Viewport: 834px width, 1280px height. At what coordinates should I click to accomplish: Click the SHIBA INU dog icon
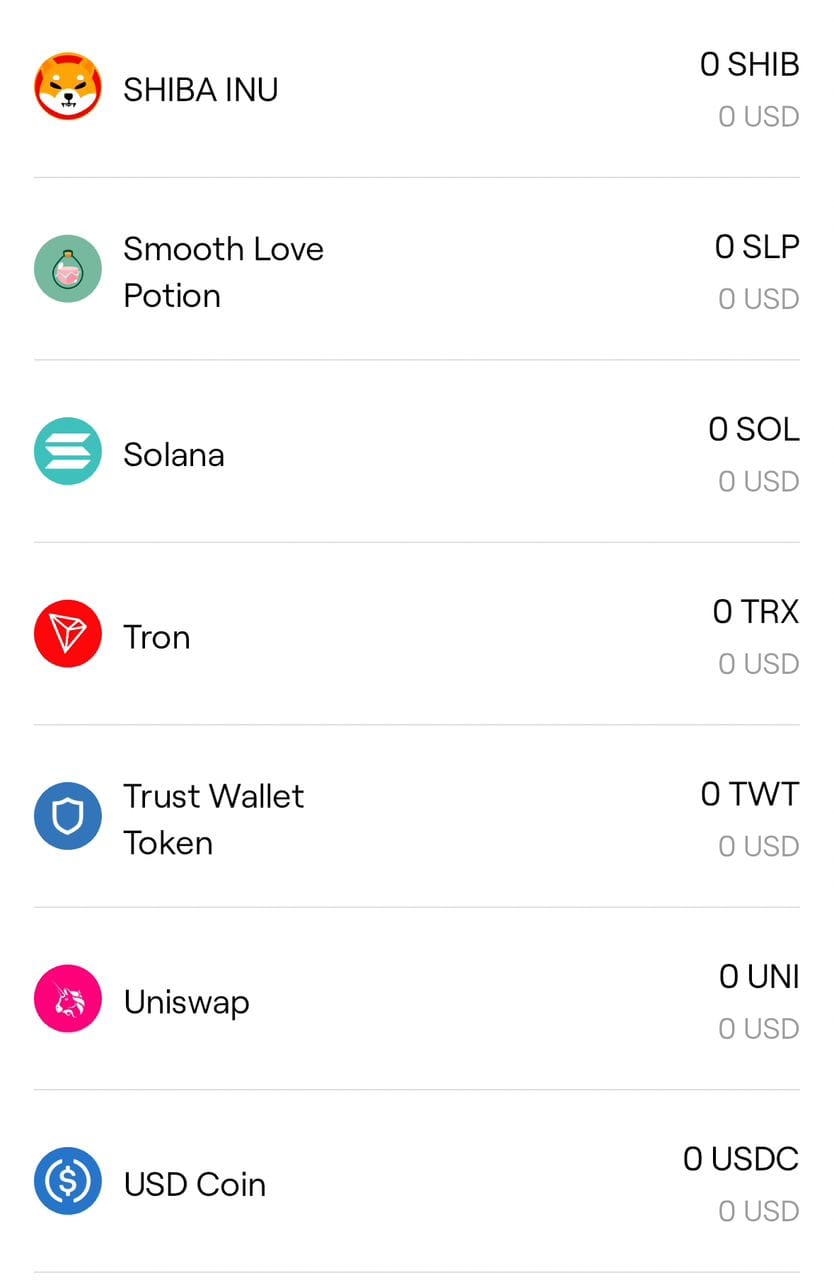pyautogui.click(x=68, y=87)
